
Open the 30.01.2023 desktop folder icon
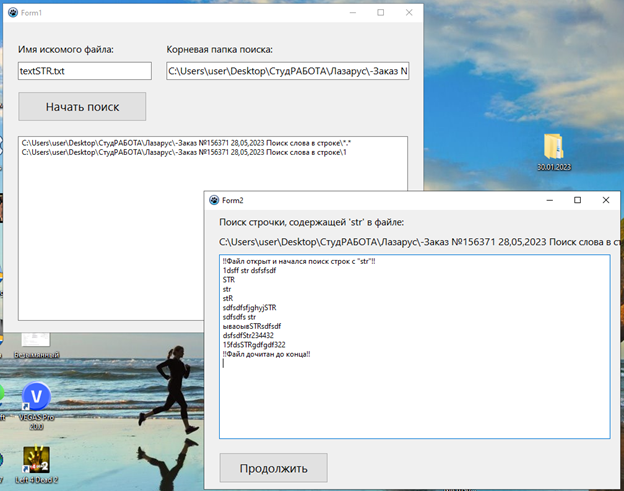coord(554,153)
